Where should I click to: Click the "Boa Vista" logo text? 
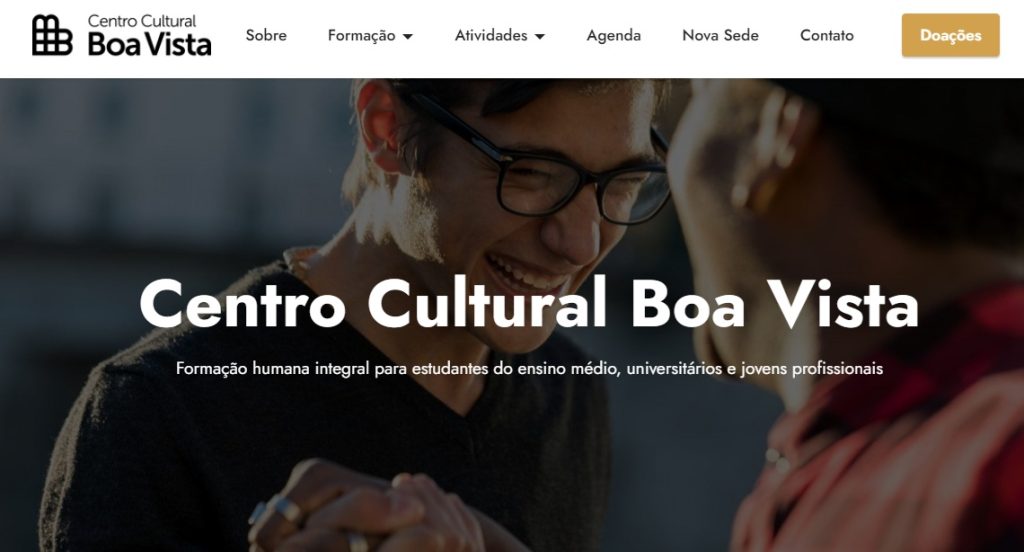150,44
